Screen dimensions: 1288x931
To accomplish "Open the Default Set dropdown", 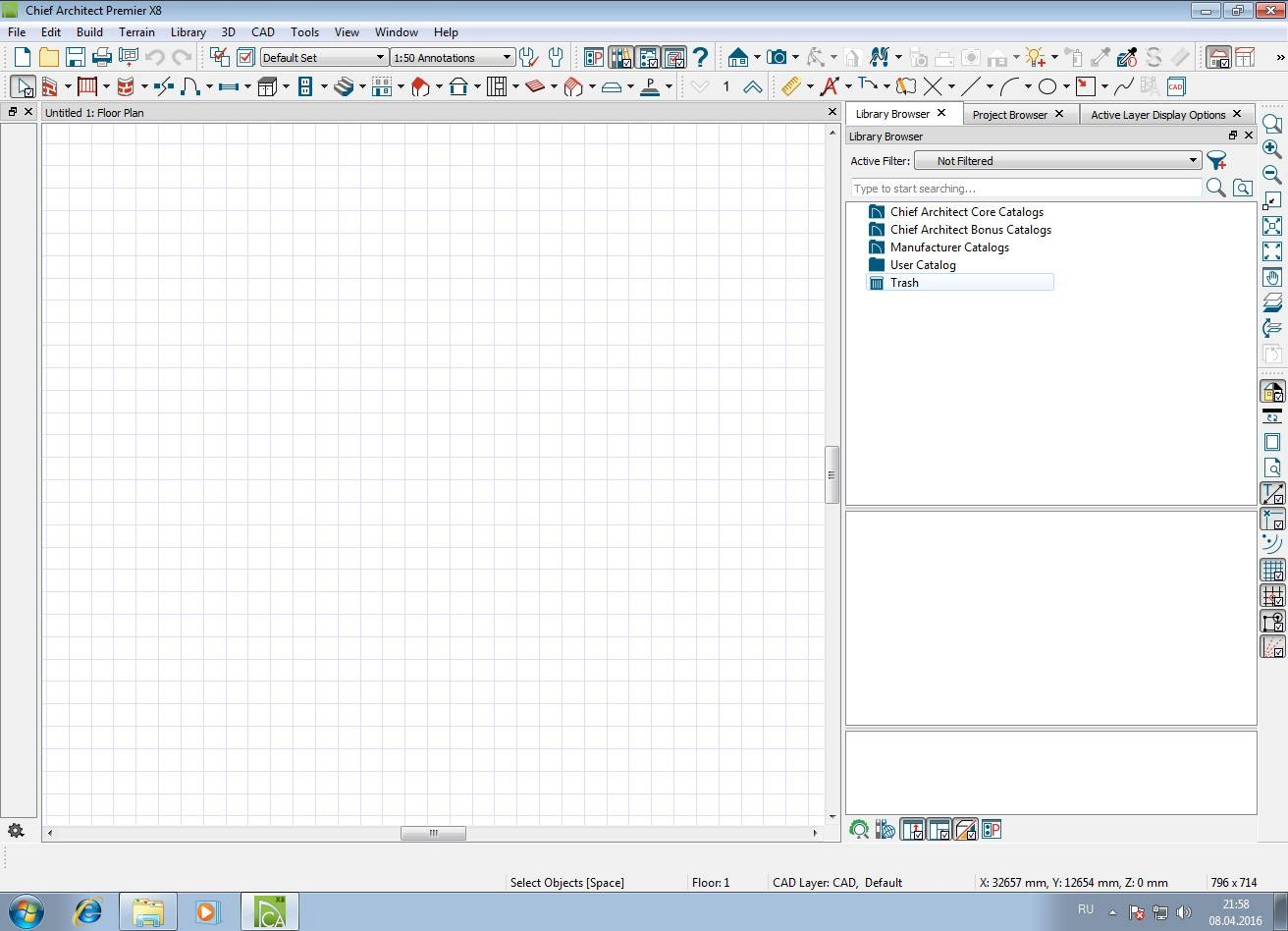I will tap(324, 57).
